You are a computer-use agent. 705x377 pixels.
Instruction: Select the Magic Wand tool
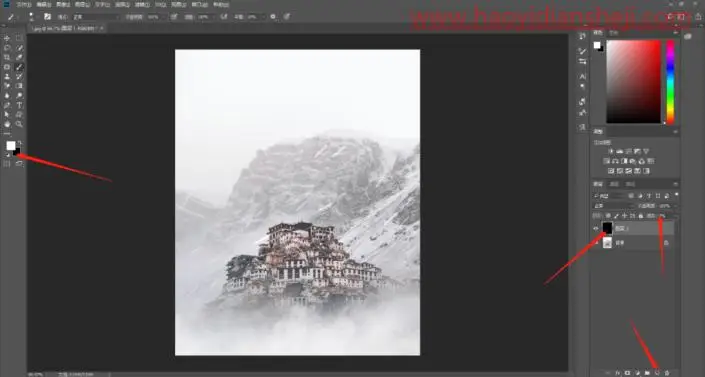point(19,48)
